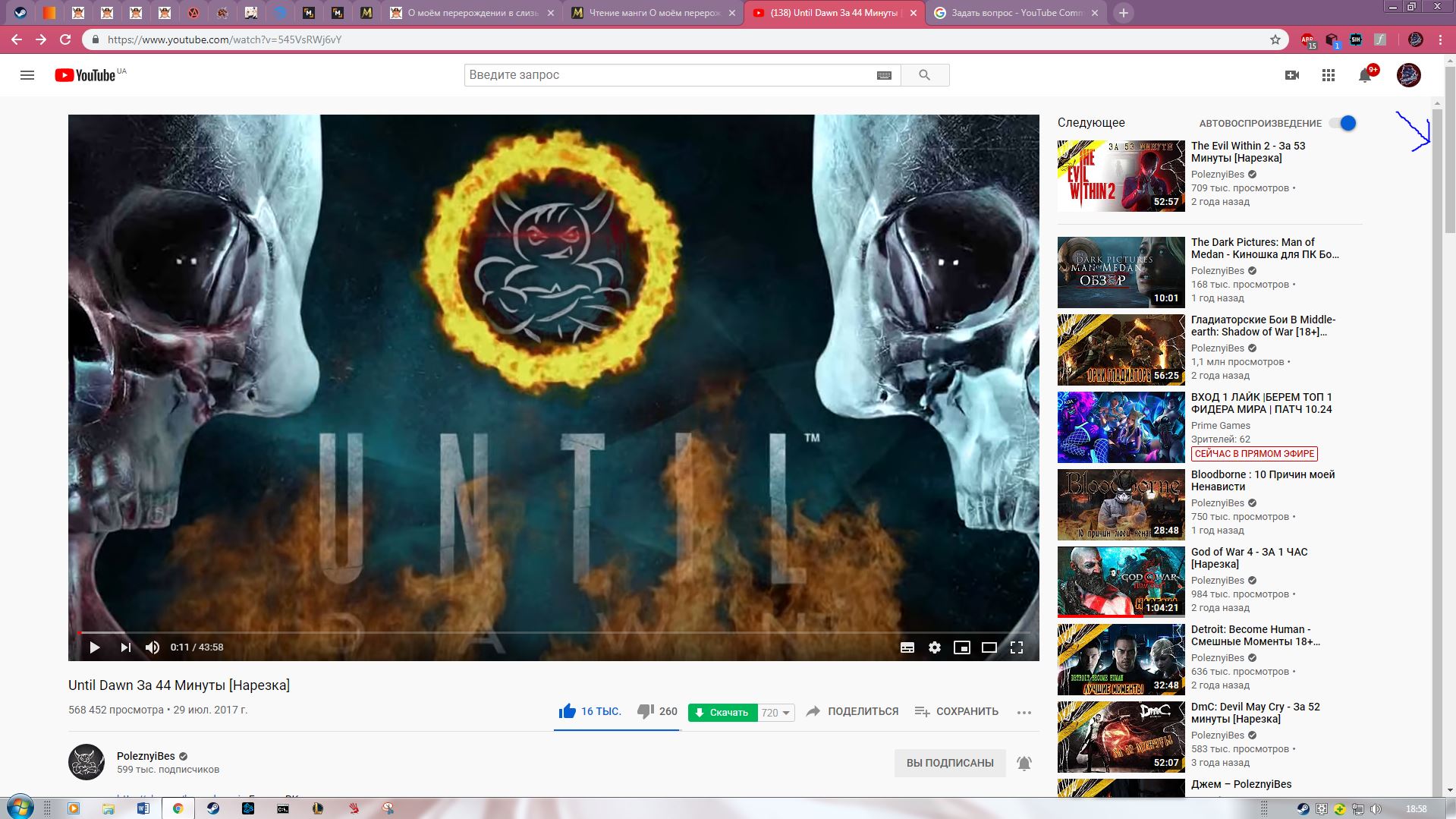Open Гладиаторские Бои В Middle-earth video title

(x=1263, y=326)
